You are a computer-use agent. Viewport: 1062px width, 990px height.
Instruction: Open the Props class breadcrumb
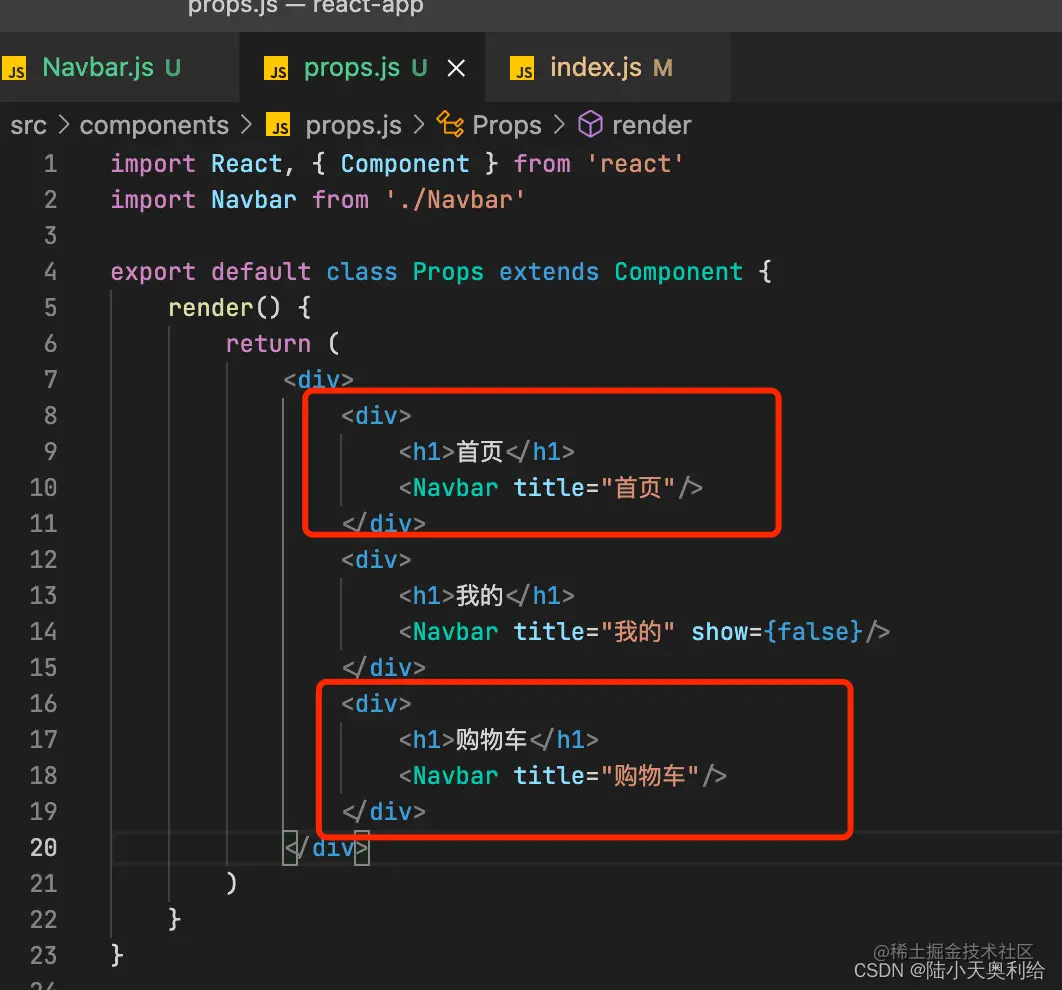(x=507, y=125)
